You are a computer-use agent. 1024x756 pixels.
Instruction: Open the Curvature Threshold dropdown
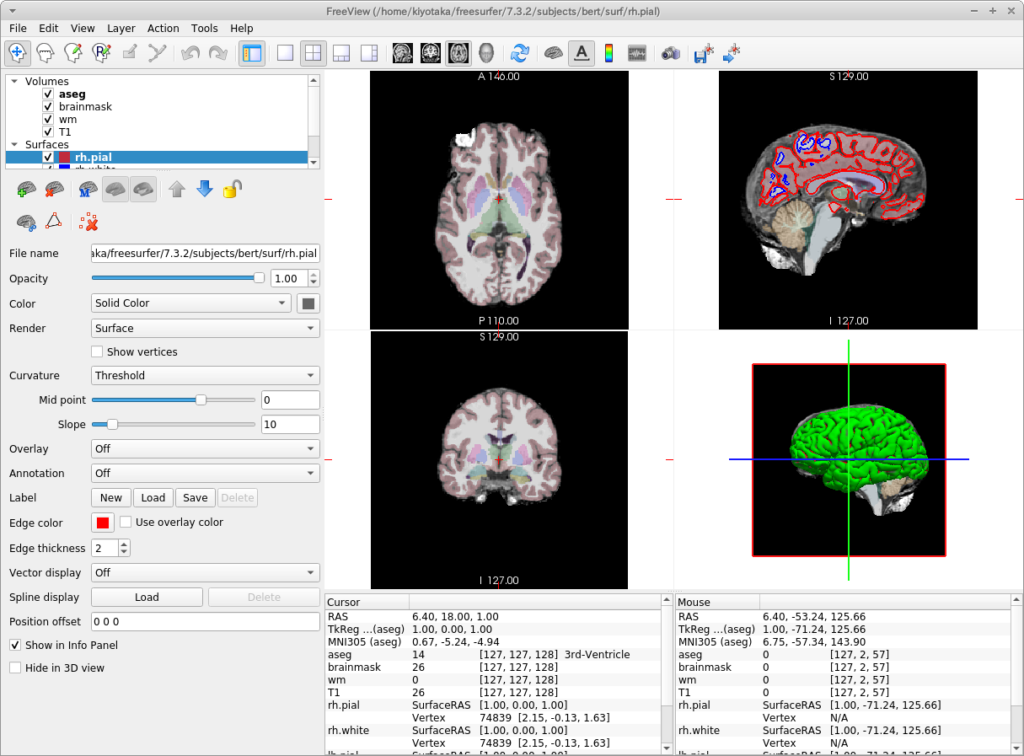pos(205,376)
